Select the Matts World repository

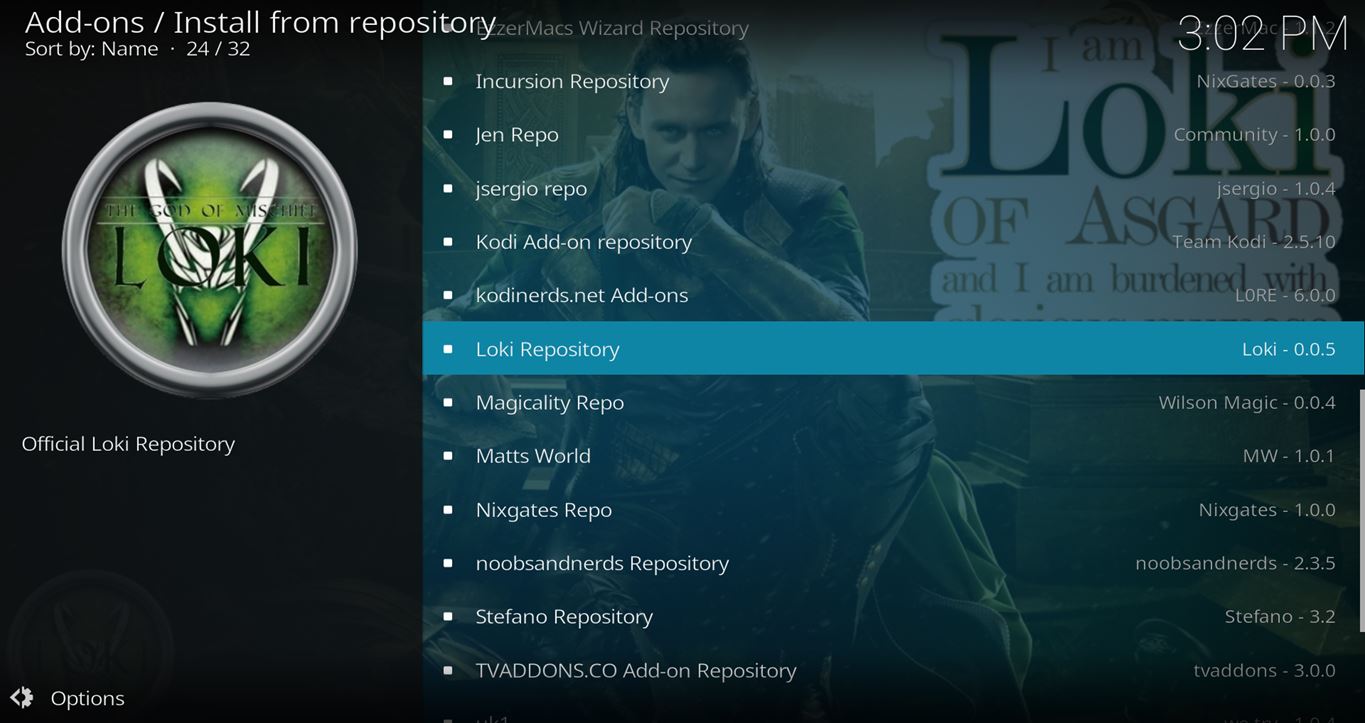533,456
